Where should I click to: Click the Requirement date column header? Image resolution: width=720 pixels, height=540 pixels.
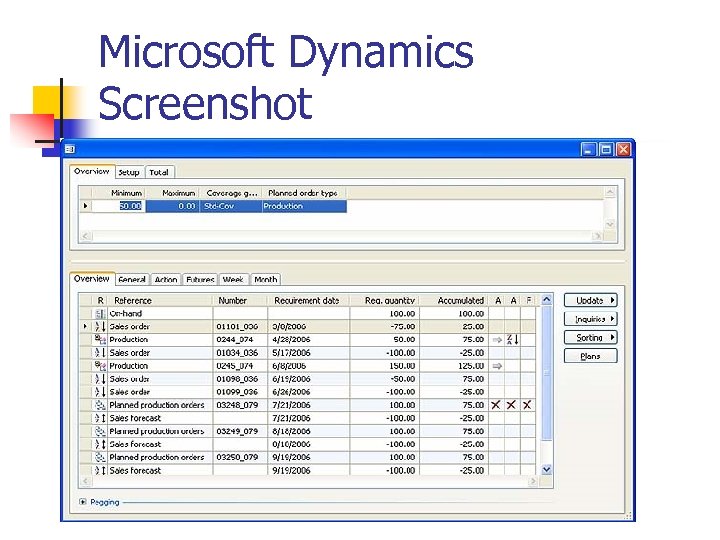tap(309, 300)
